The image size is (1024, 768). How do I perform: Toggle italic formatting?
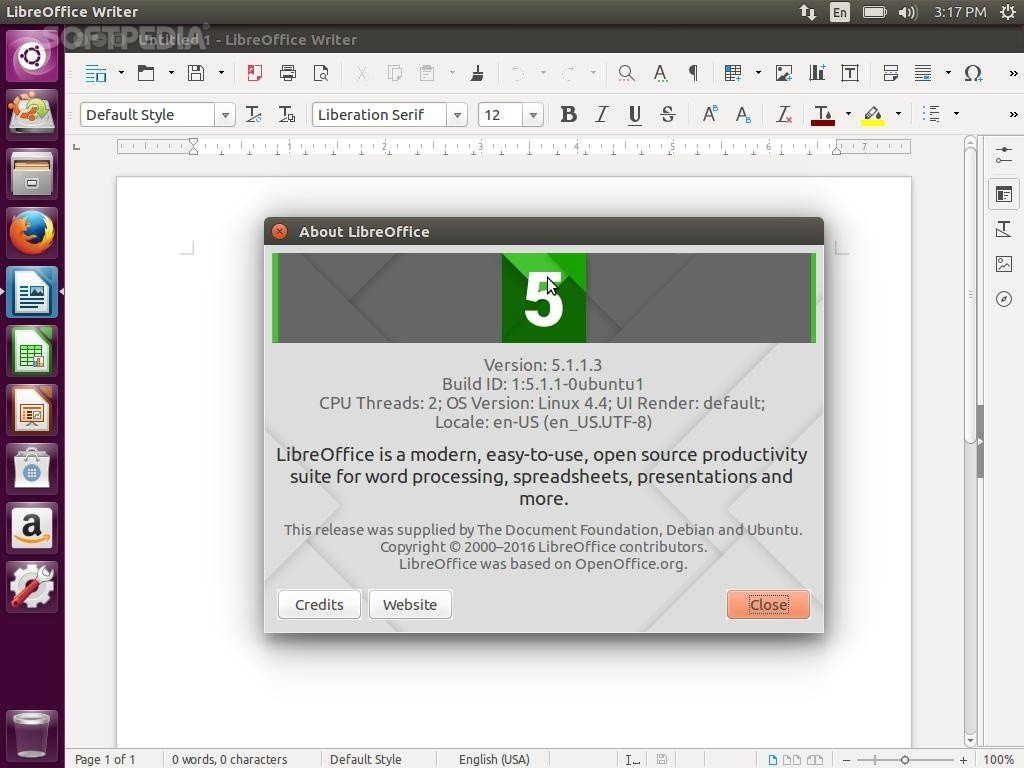601,115
